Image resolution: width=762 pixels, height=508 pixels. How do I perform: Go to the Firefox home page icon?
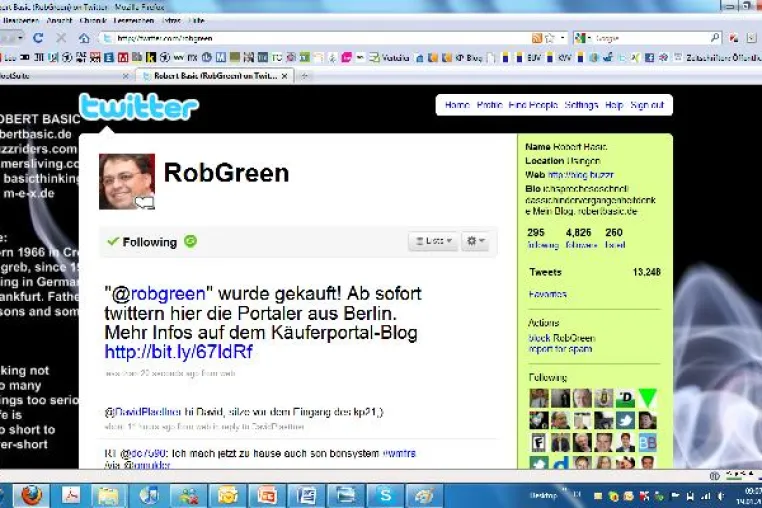84,37
